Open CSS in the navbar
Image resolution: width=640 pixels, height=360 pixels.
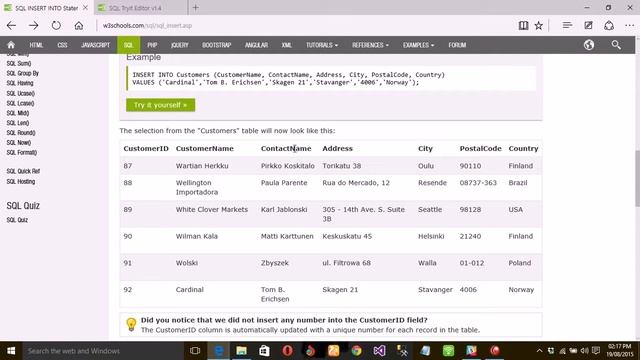coord(62,45)
